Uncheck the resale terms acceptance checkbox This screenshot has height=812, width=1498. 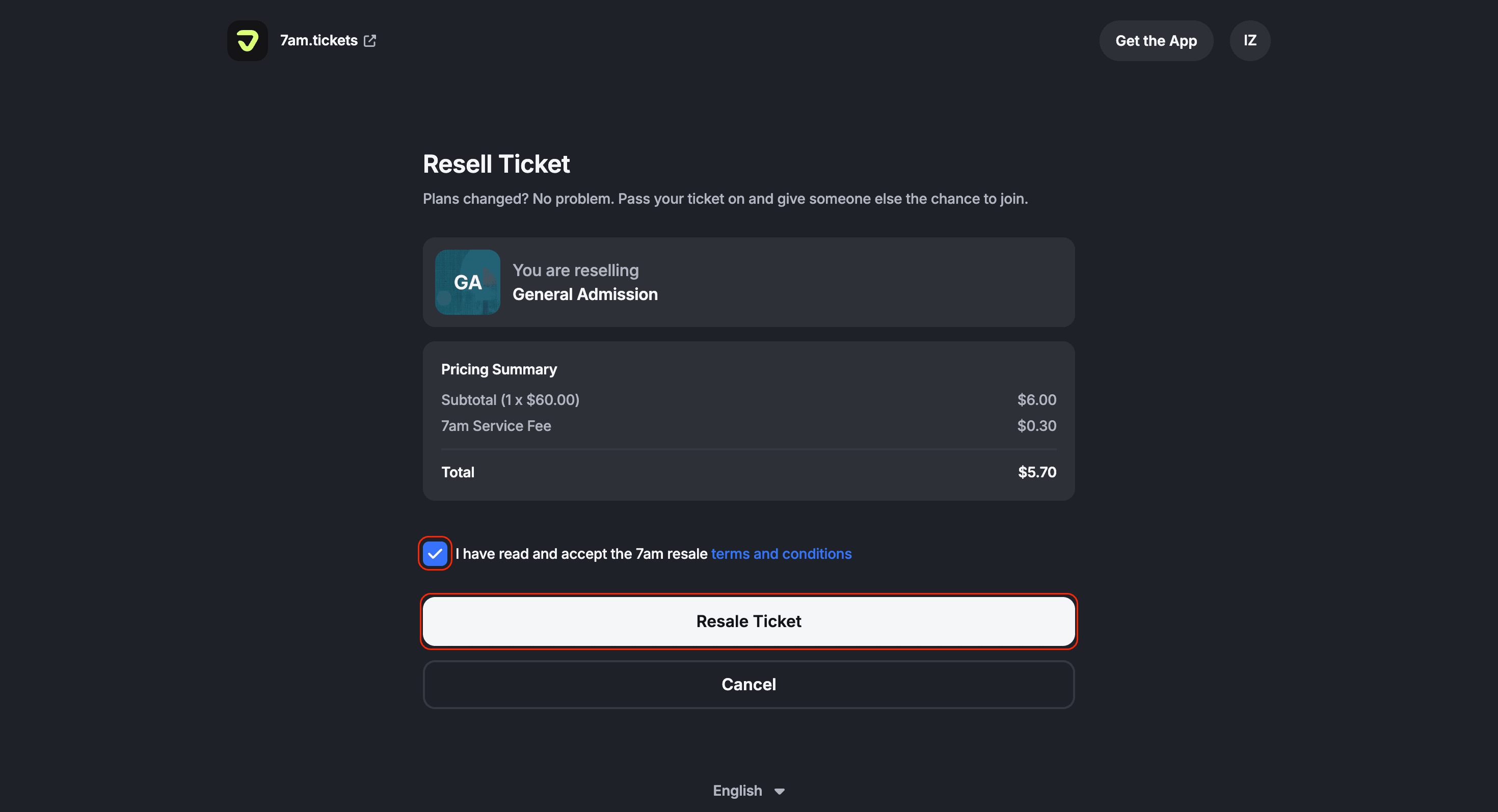tap(435, 553)
